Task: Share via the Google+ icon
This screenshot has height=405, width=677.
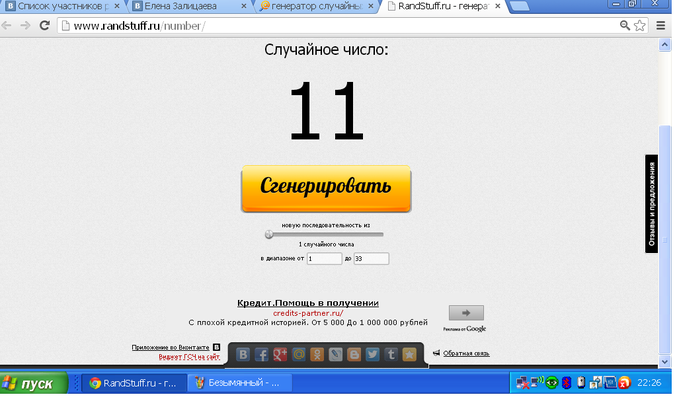Action: pyautogui.click(x=280, y=354)
